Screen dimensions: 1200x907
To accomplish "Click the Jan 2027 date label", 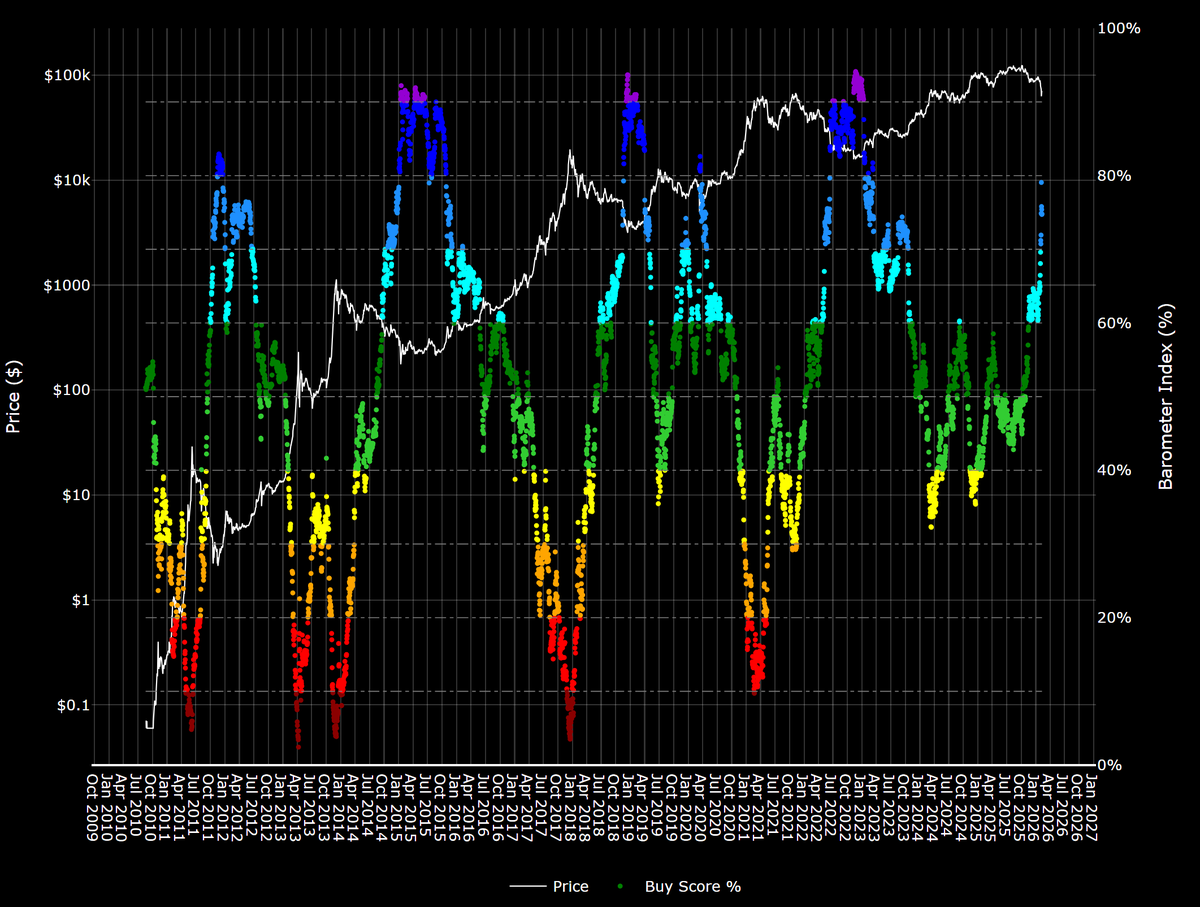I will [x=1092, y=806].
